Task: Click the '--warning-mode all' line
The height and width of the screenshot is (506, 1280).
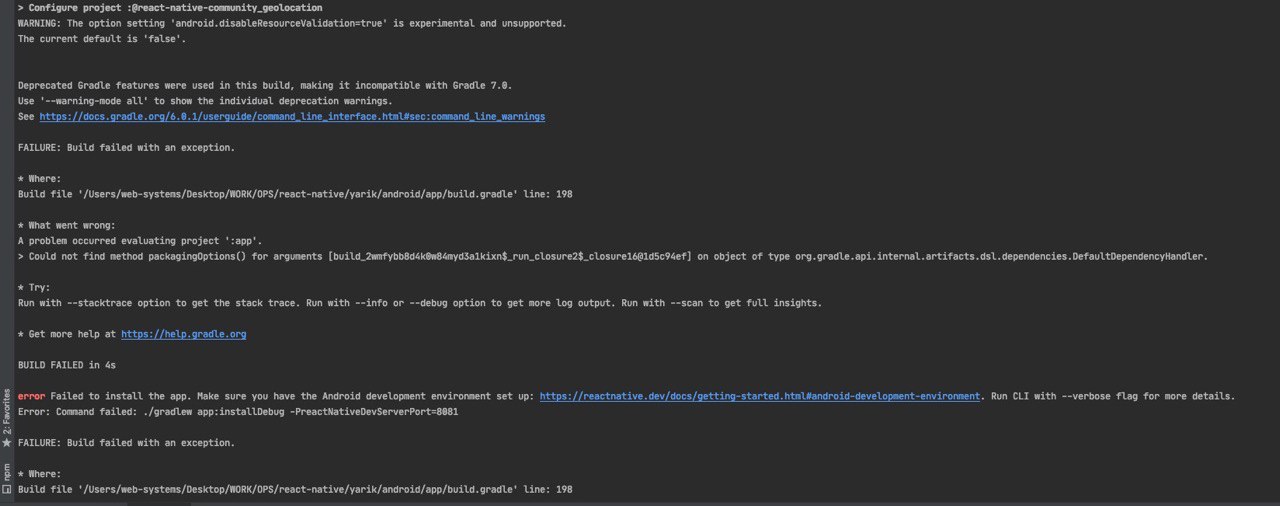Action: point(205,101)
